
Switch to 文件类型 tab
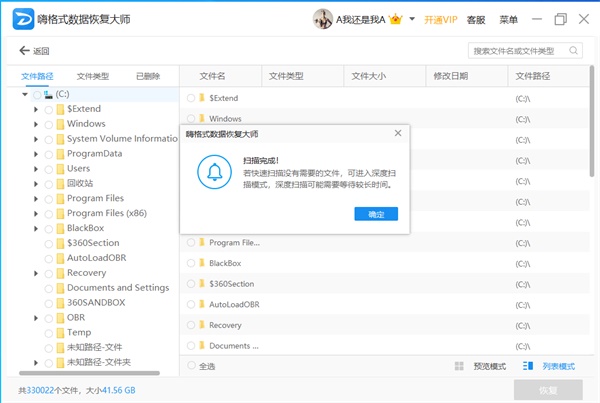[x=93, y=76]
